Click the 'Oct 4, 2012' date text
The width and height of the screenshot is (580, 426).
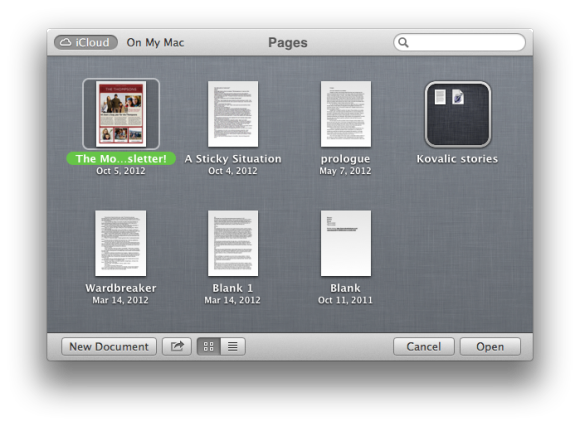(x=233, y=171)
